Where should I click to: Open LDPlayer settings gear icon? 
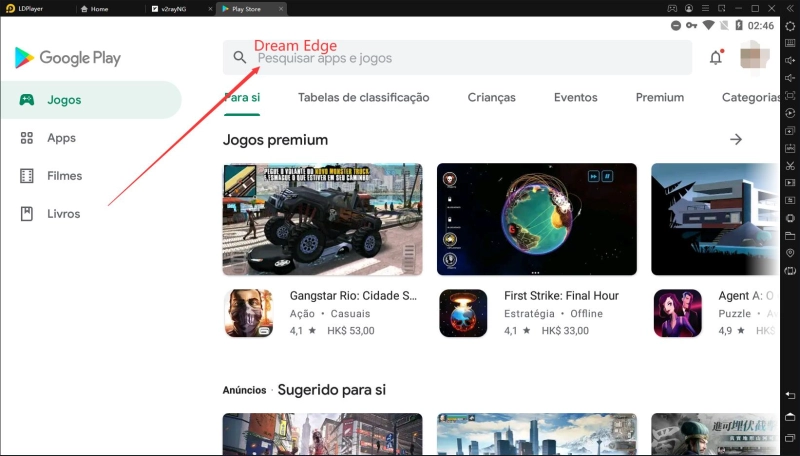[x=790, y=26]
